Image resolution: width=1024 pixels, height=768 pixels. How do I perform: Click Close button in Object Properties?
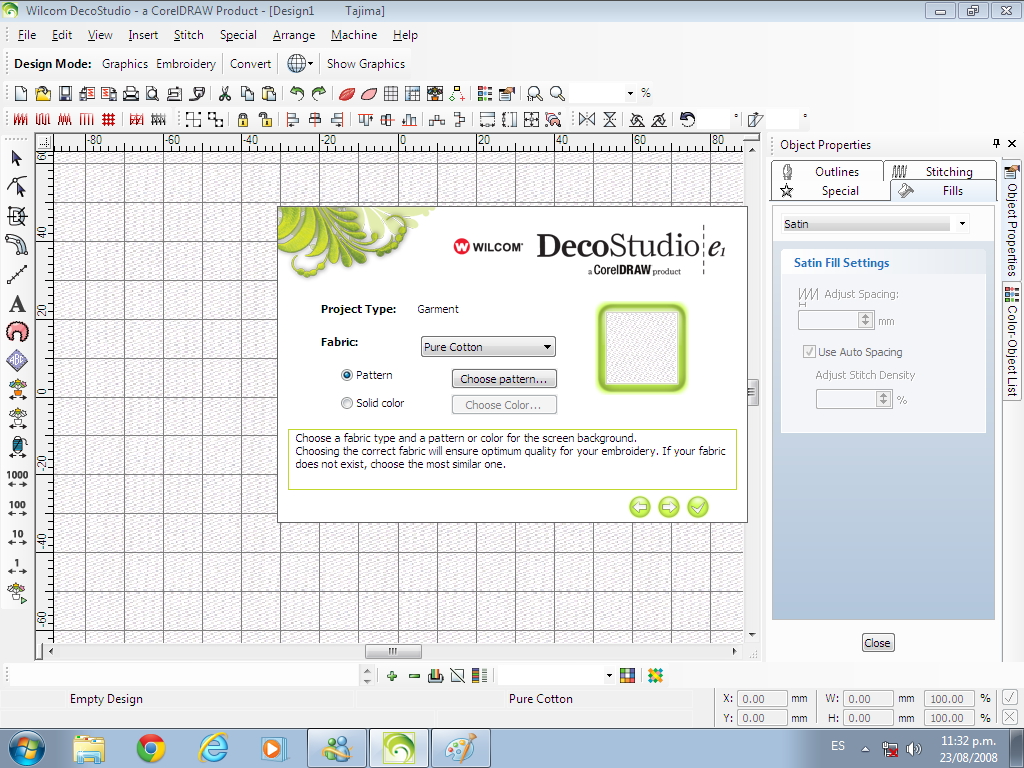[x=878, y=643]
